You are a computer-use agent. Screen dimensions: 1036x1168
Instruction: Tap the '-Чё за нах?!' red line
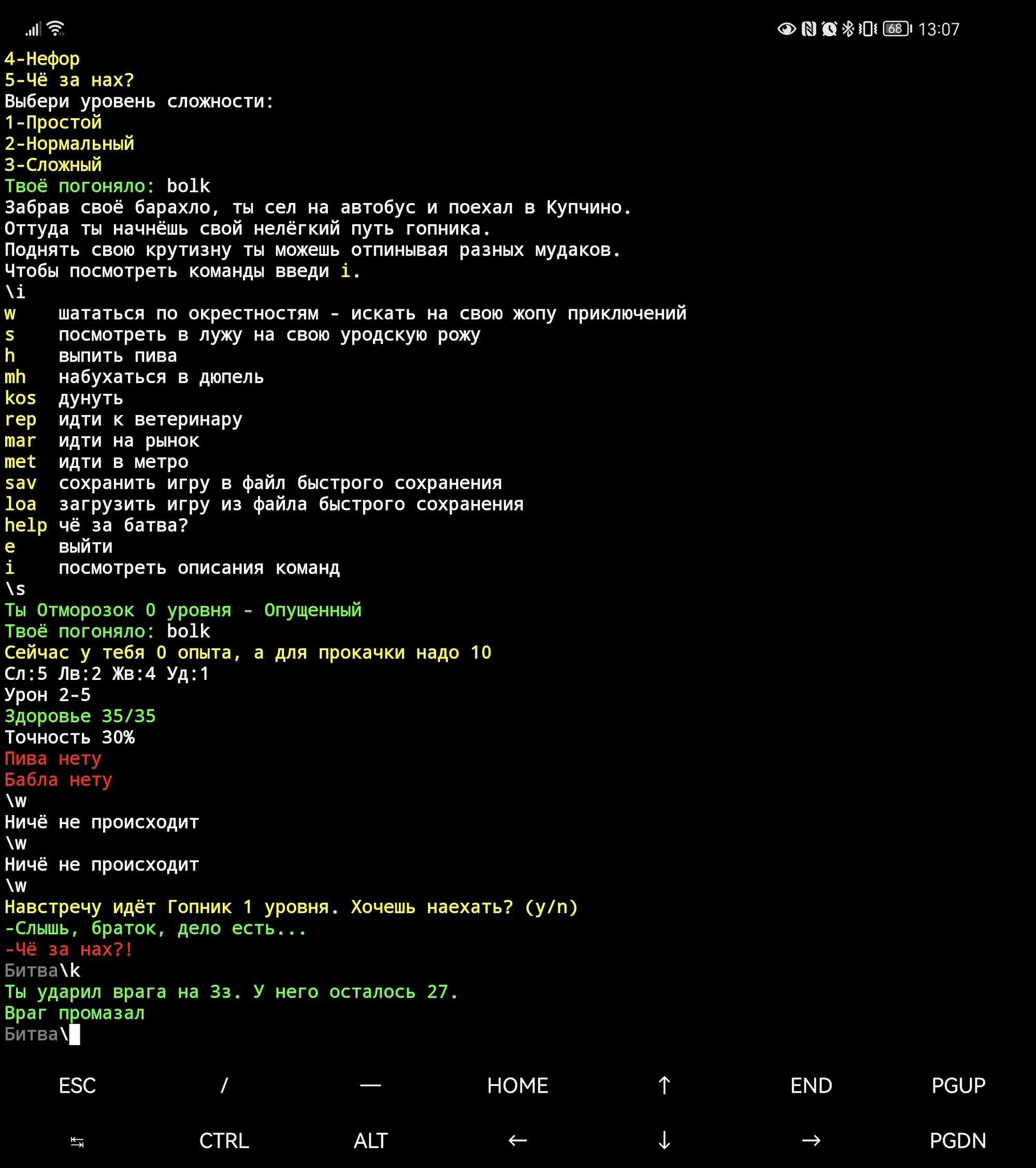click(69, 949)
